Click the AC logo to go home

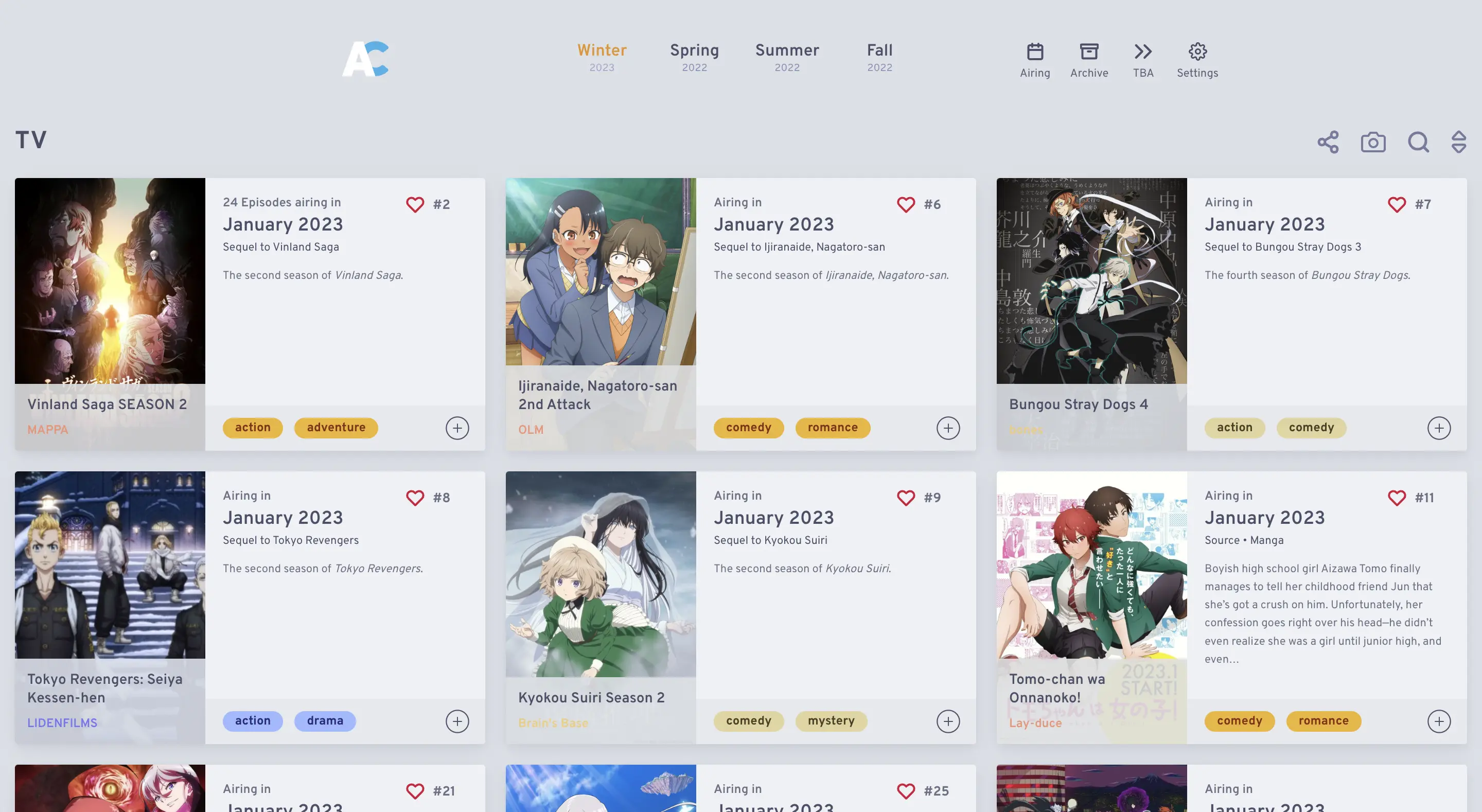[365, 59]
